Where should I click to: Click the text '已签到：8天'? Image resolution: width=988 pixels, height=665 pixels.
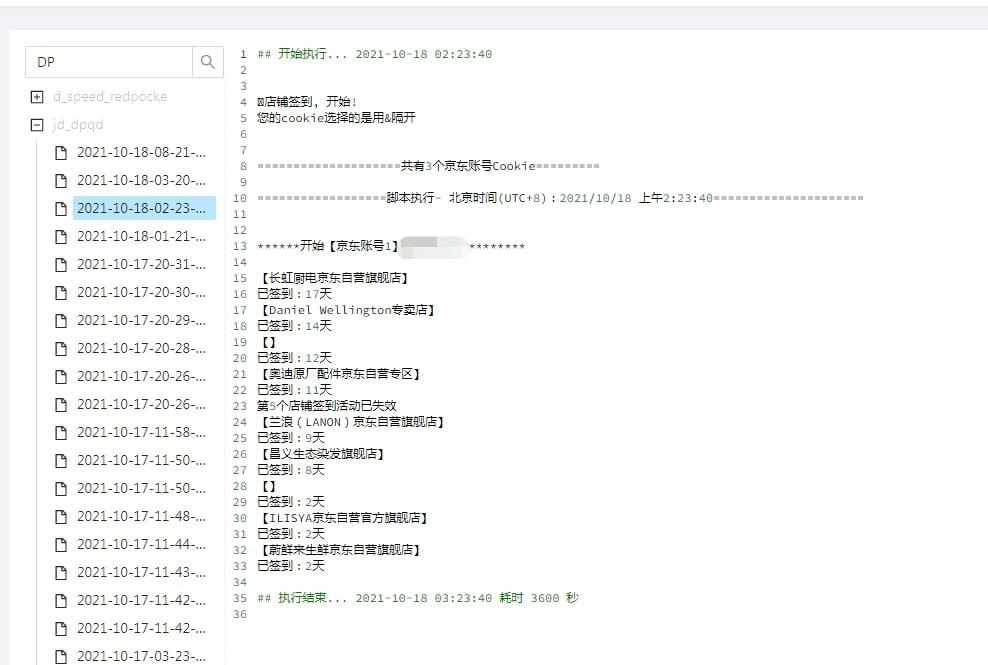[x=290, y=470]
